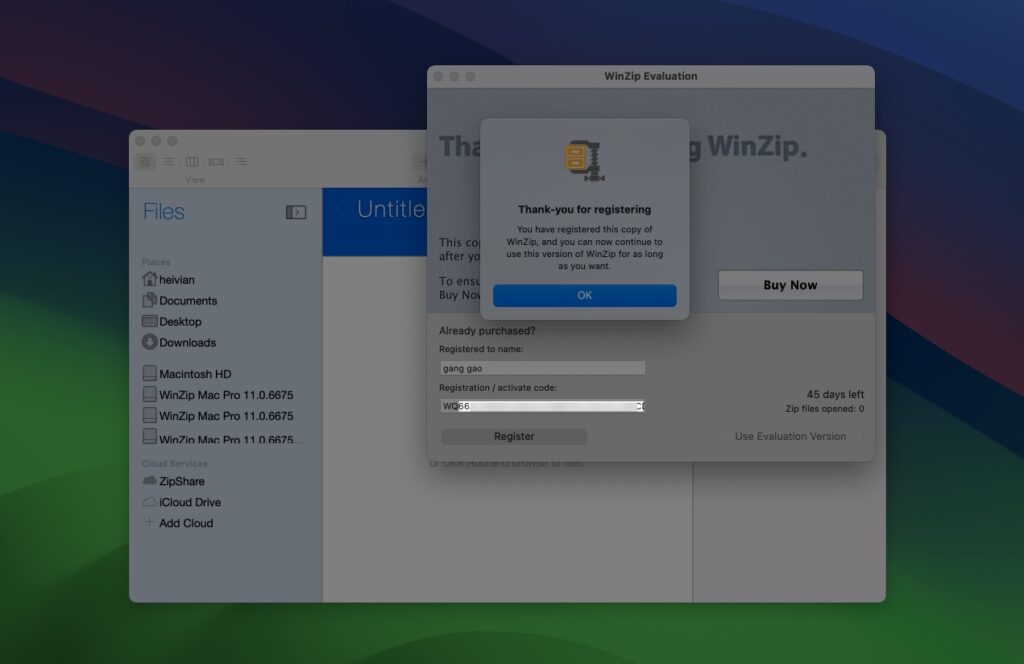Choose the gallery view icon
1024x664 pixels.
click(216, 161)
